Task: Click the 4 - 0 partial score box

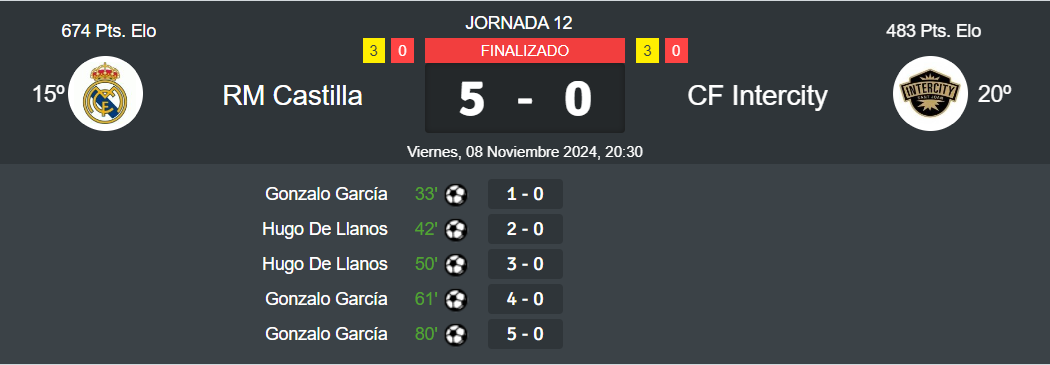Action: point(525,299)
